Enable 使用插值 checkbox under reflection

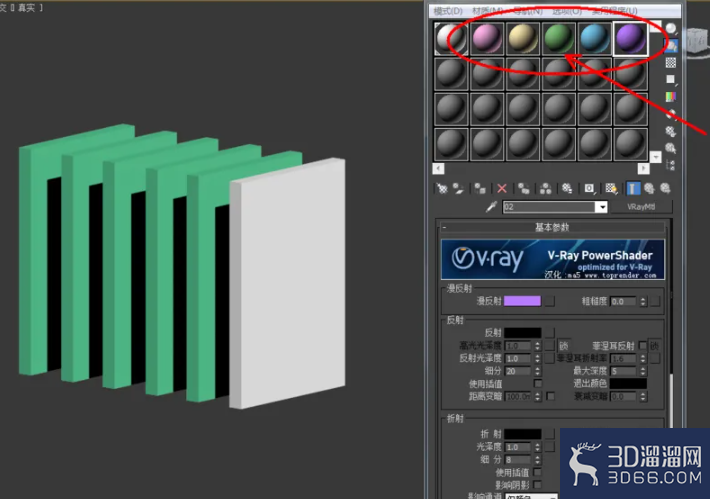537,384
